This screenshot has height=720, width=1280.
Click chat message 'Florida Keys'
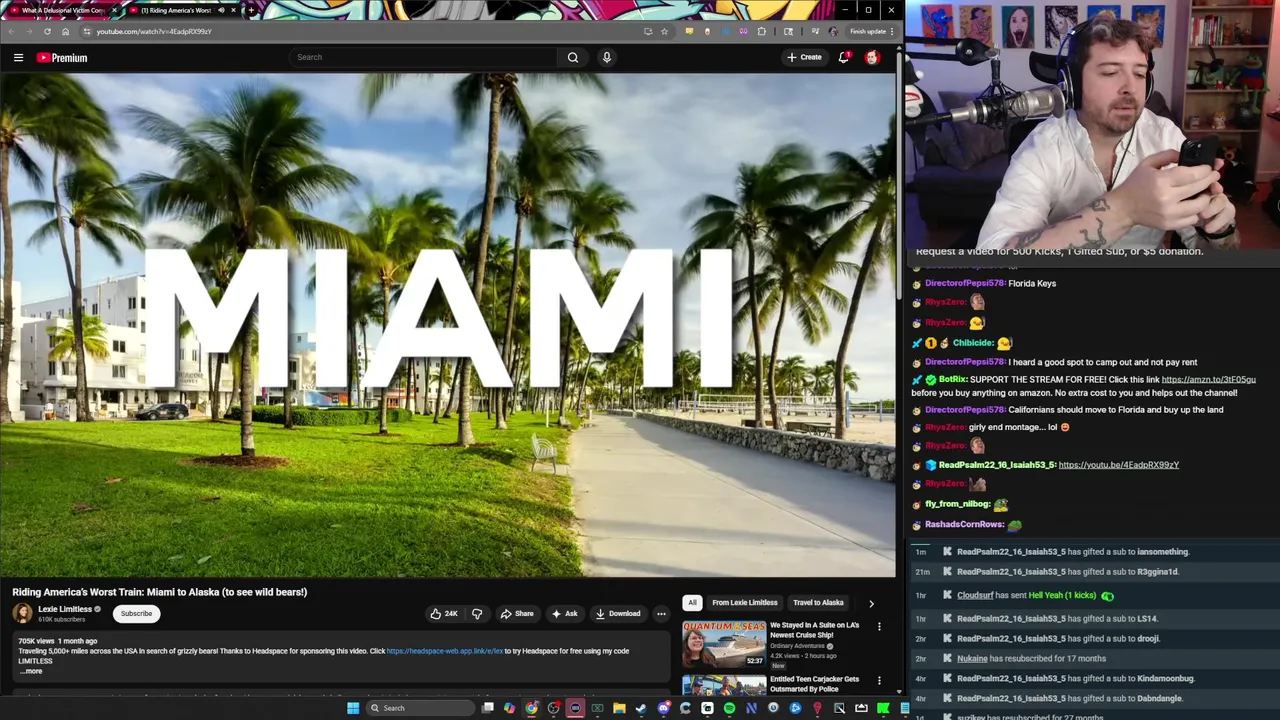(1032, 284)
